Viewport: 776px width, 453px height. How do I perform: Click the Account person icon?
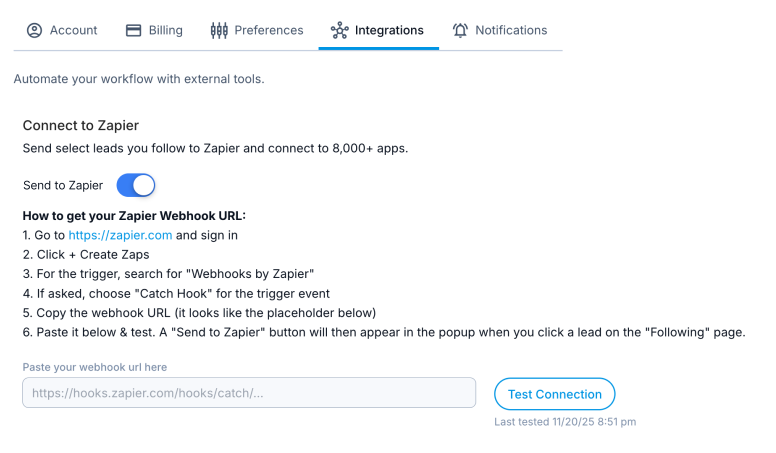tap(34, 30)
